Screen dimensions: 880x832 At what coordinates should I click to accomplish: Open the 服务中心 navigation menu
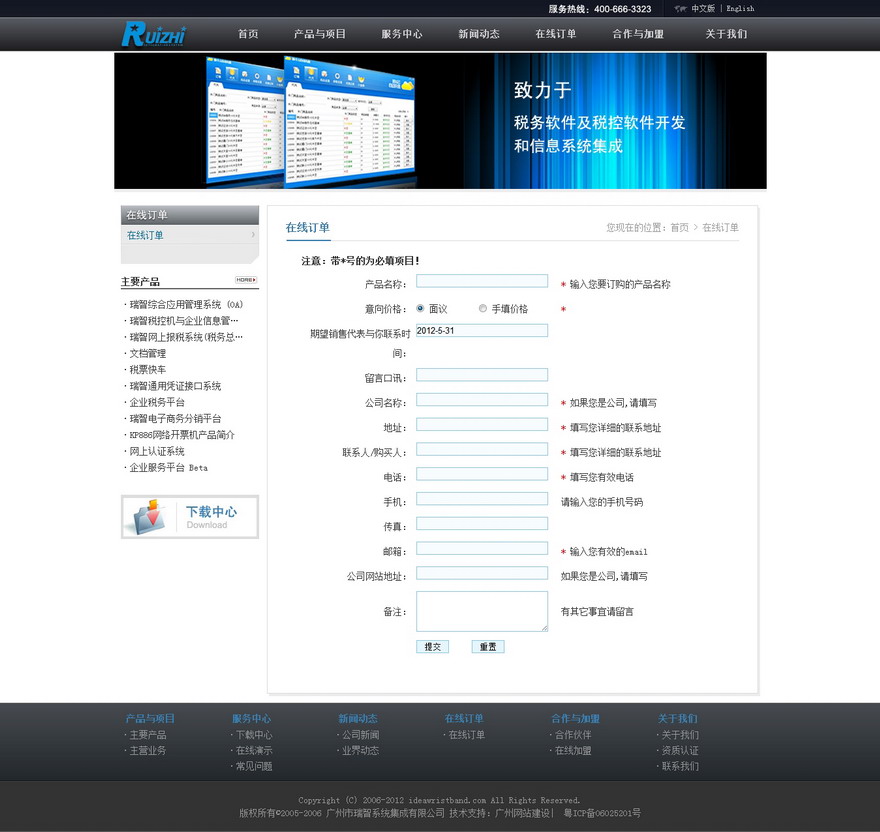point(401,34)
